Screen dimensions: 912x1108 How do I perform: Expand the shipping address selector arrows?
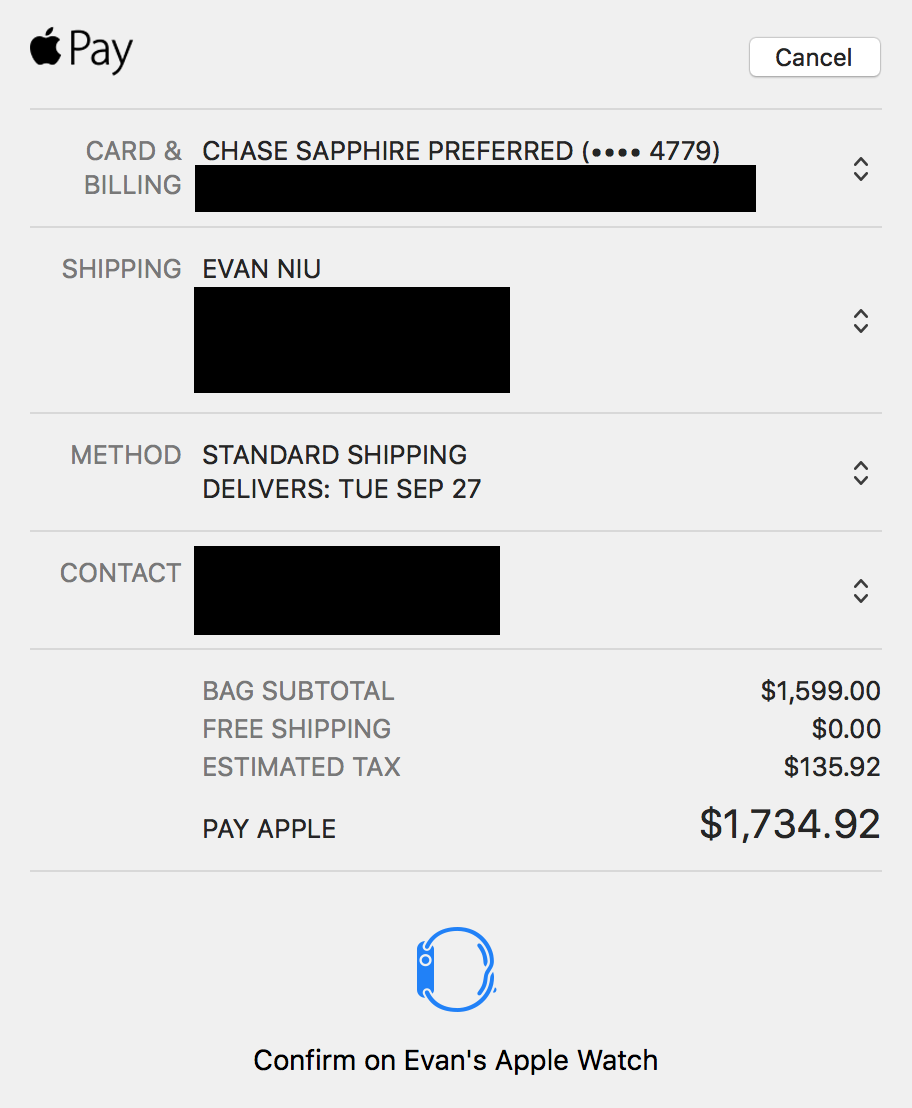pos(860,321)
